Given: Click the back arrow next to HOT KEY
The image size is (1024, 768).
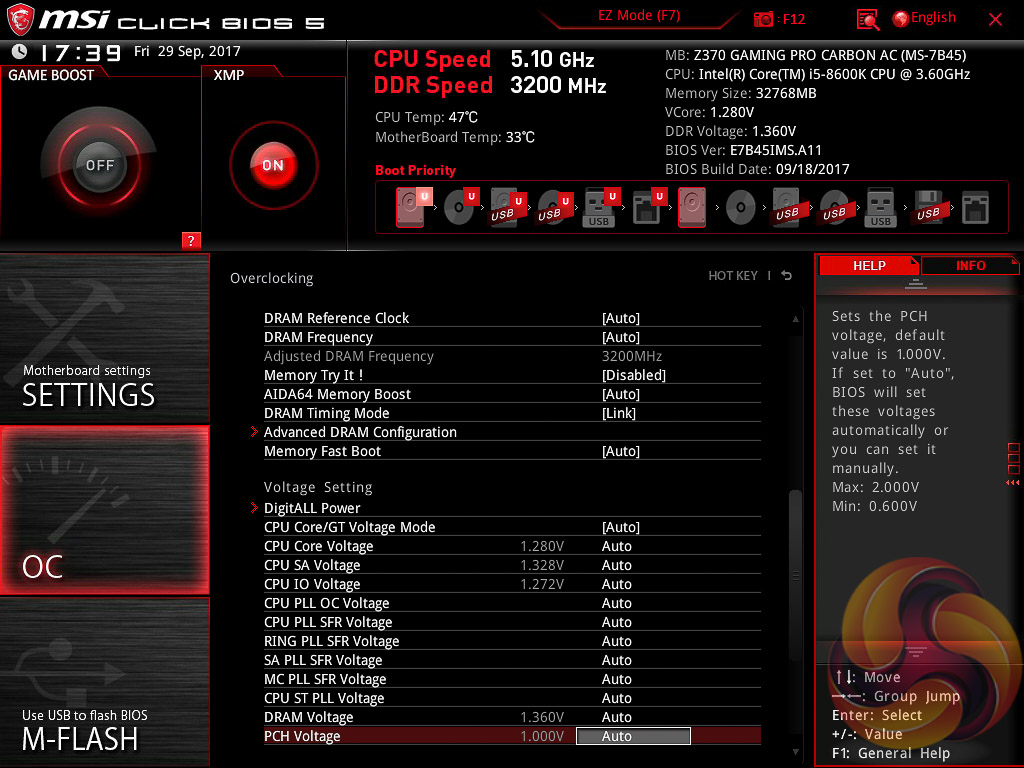Looking at the screenshot, I should click(x=787, y=276).
